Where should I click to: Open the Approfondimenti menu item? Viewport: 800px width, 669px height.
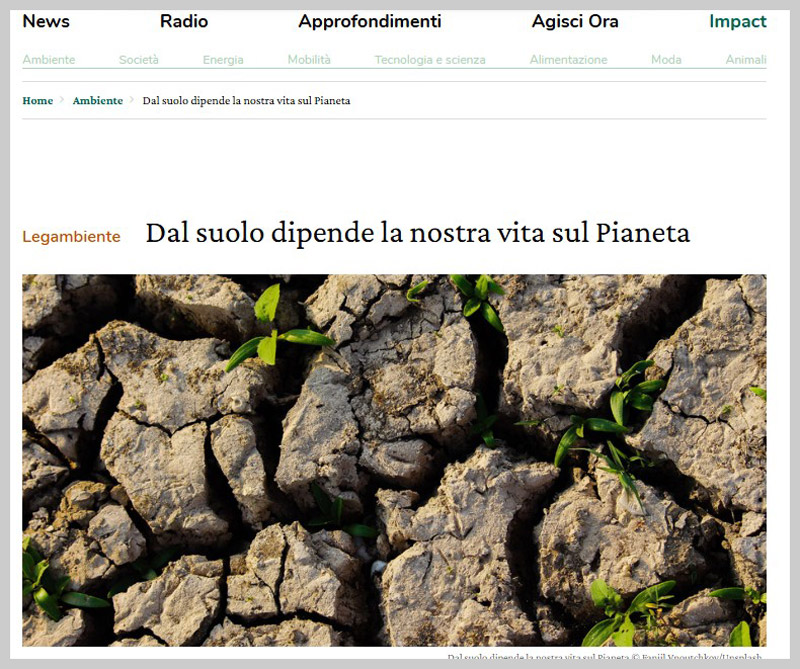(x=369, y=22)
